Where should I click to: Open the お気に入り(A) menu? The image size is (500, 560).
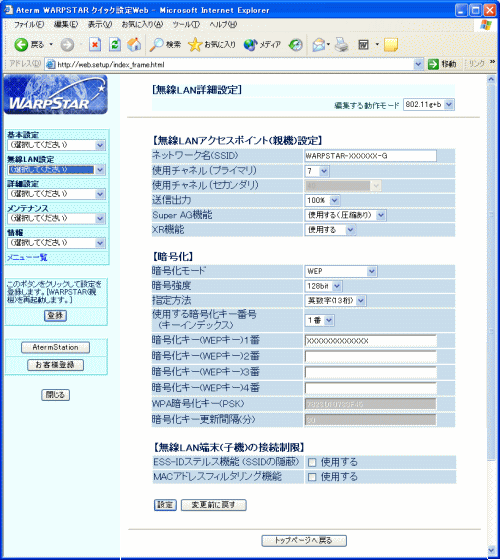[x=142, y=24]
